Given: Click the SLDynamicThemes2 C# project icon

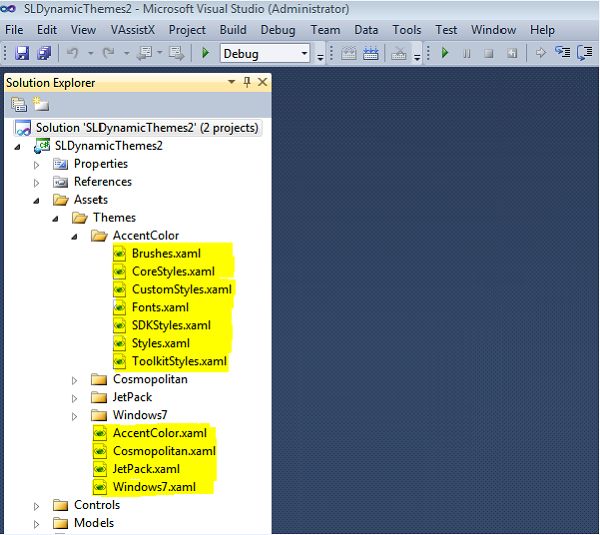Looking at the screenshot, I should pyautogui.click(x=42, y=146).
